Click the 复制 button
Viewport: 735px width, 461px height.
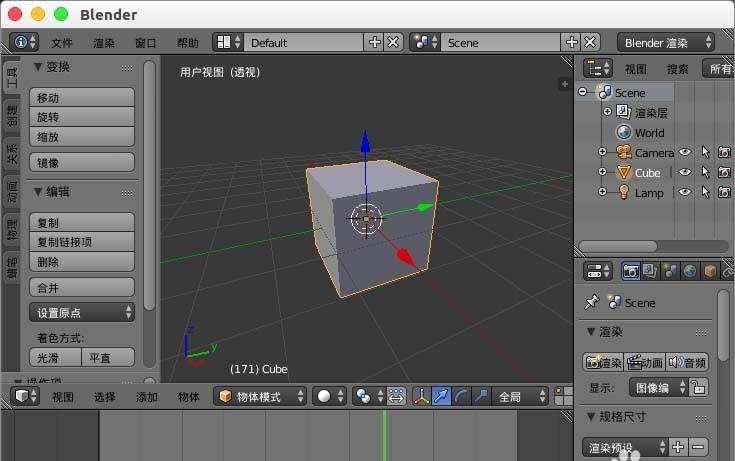[x=82, y=222]
